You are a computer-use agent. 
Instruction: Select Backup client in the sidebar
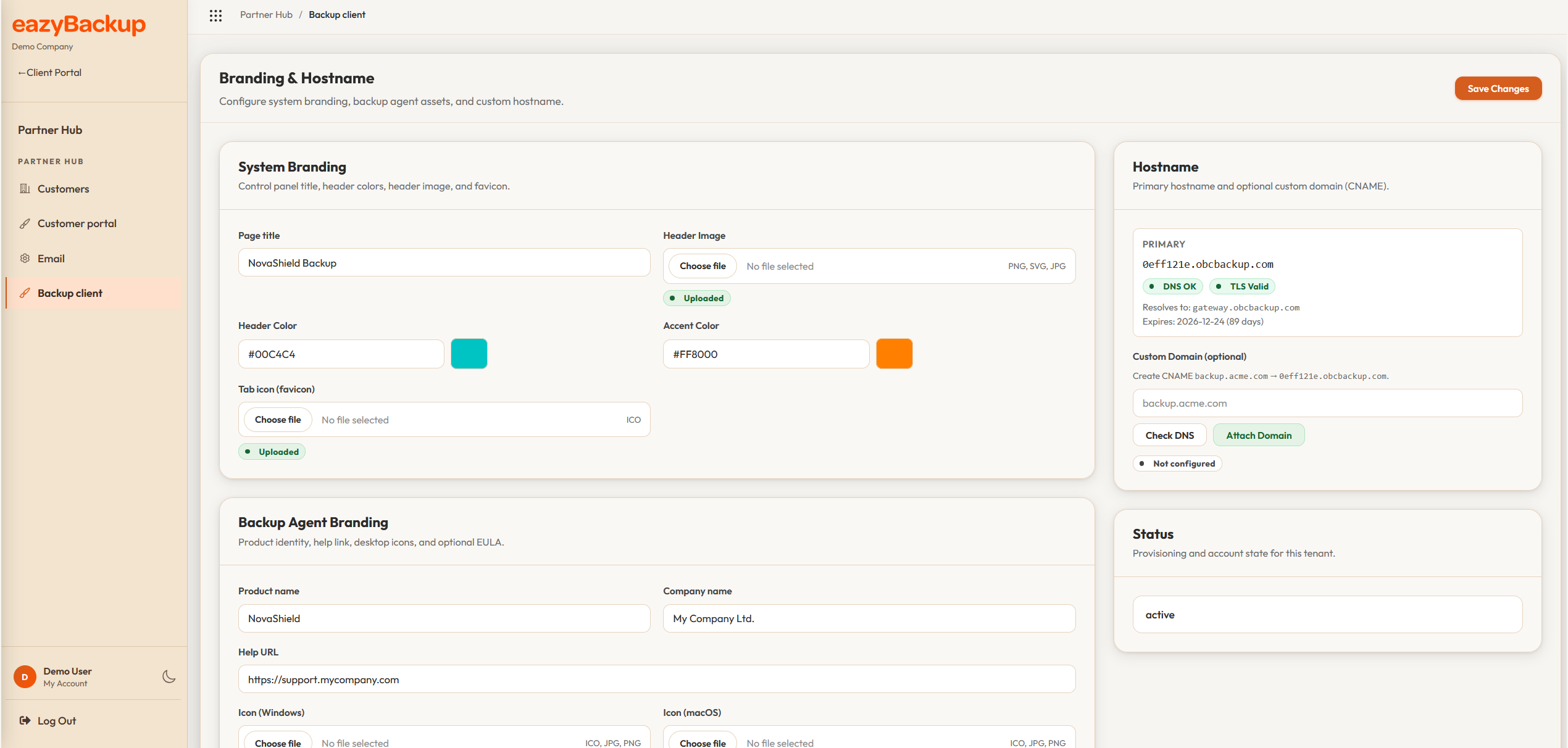click(94, 293)
